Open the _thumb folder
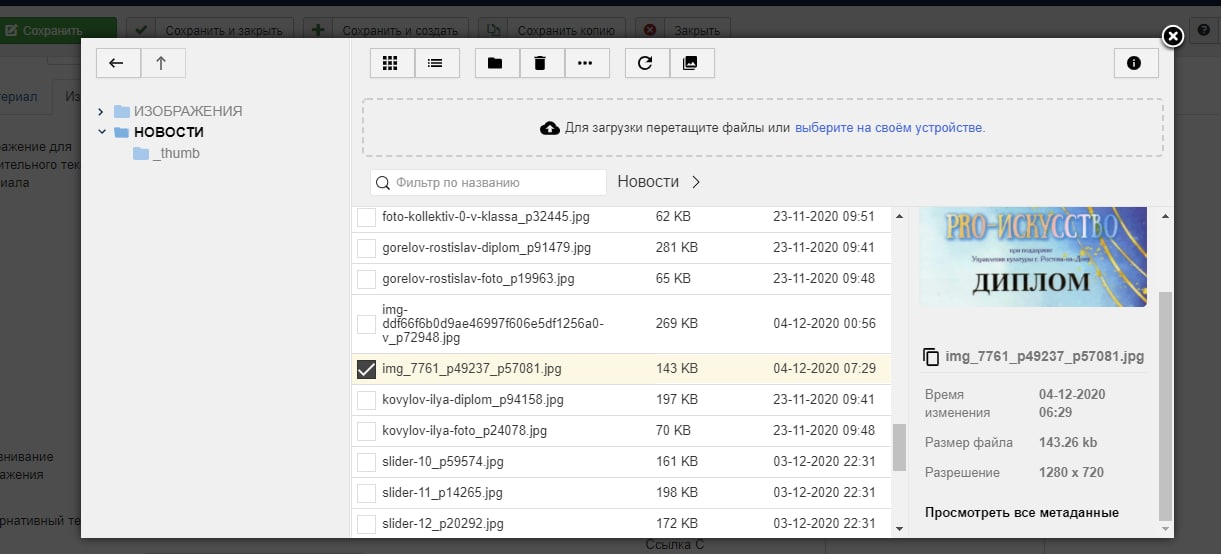Image resolution: width=1221 pixels, height=554 pixels. [176, 153]
